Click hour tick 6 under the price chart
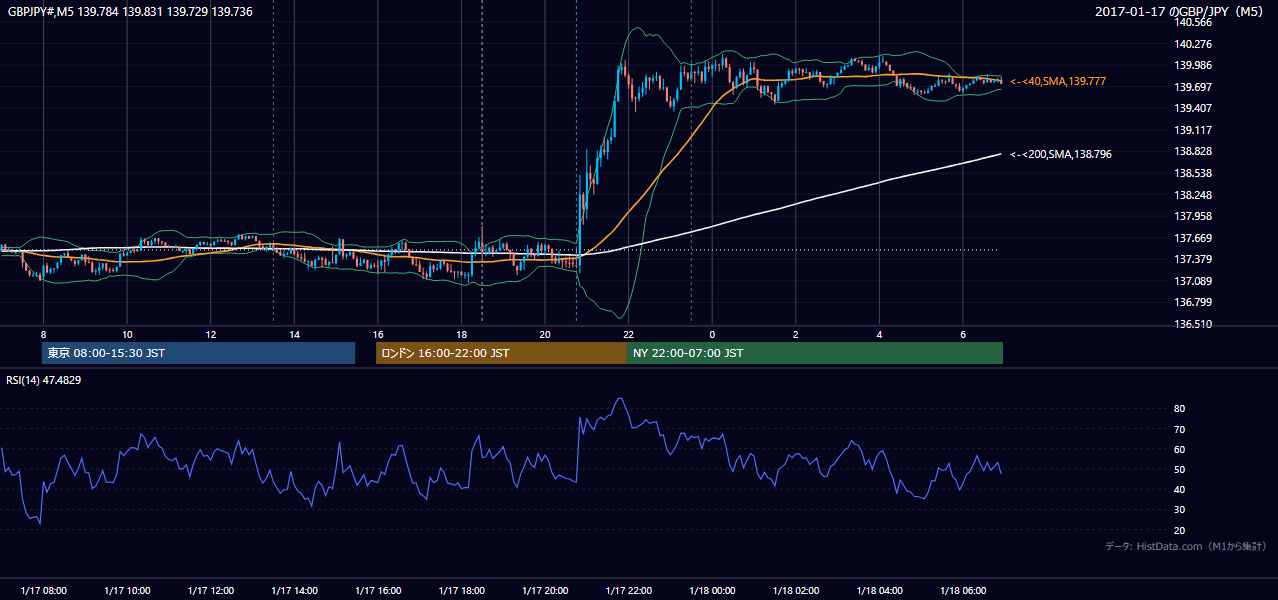Image resolution: width=1278 pixels, height=600 pixels. [962, 333]
